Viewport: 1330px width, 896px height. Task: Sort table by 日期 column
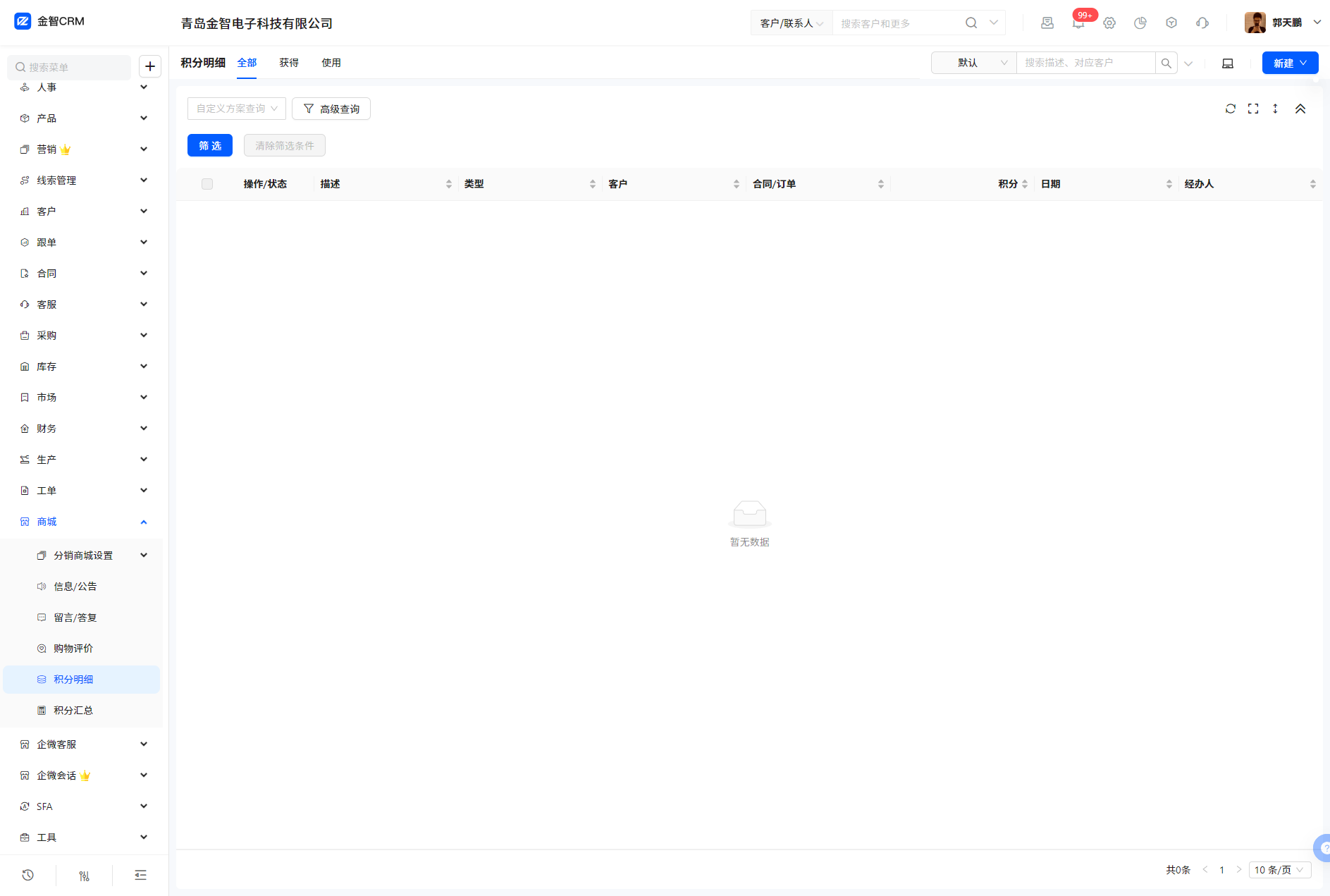(1169, 184)
